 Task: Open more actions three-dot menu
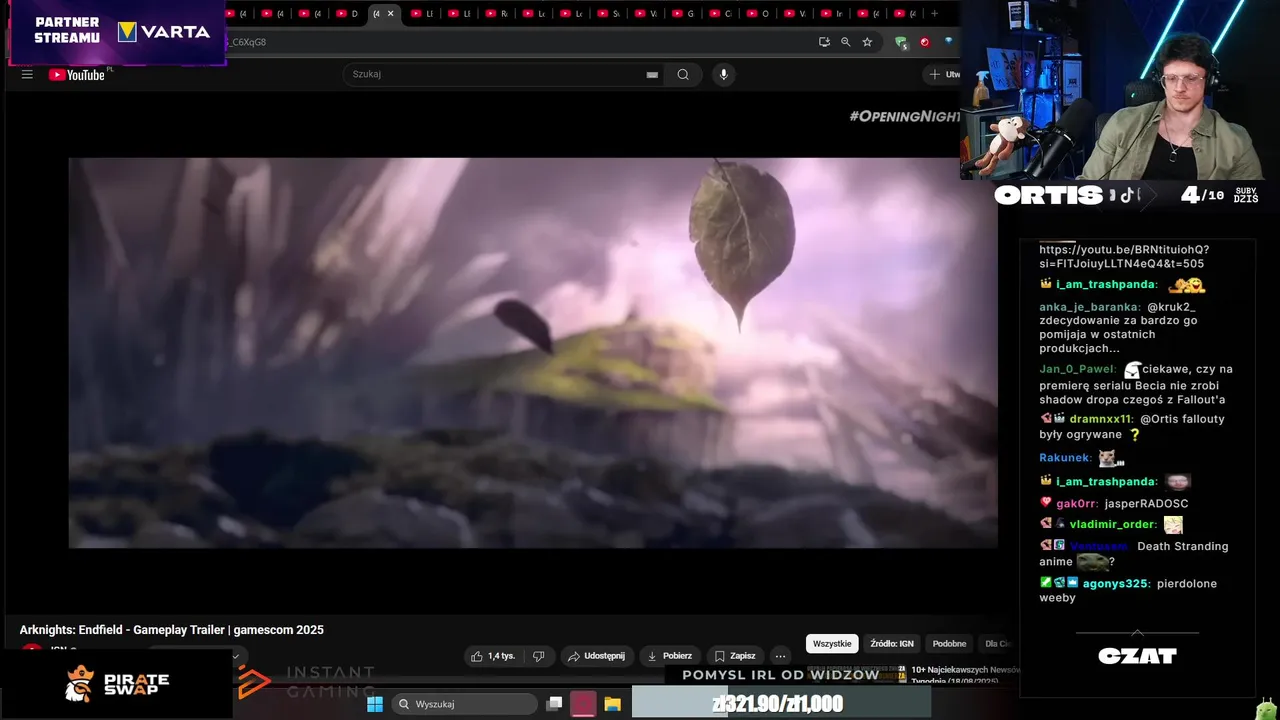tap(780, 656)
